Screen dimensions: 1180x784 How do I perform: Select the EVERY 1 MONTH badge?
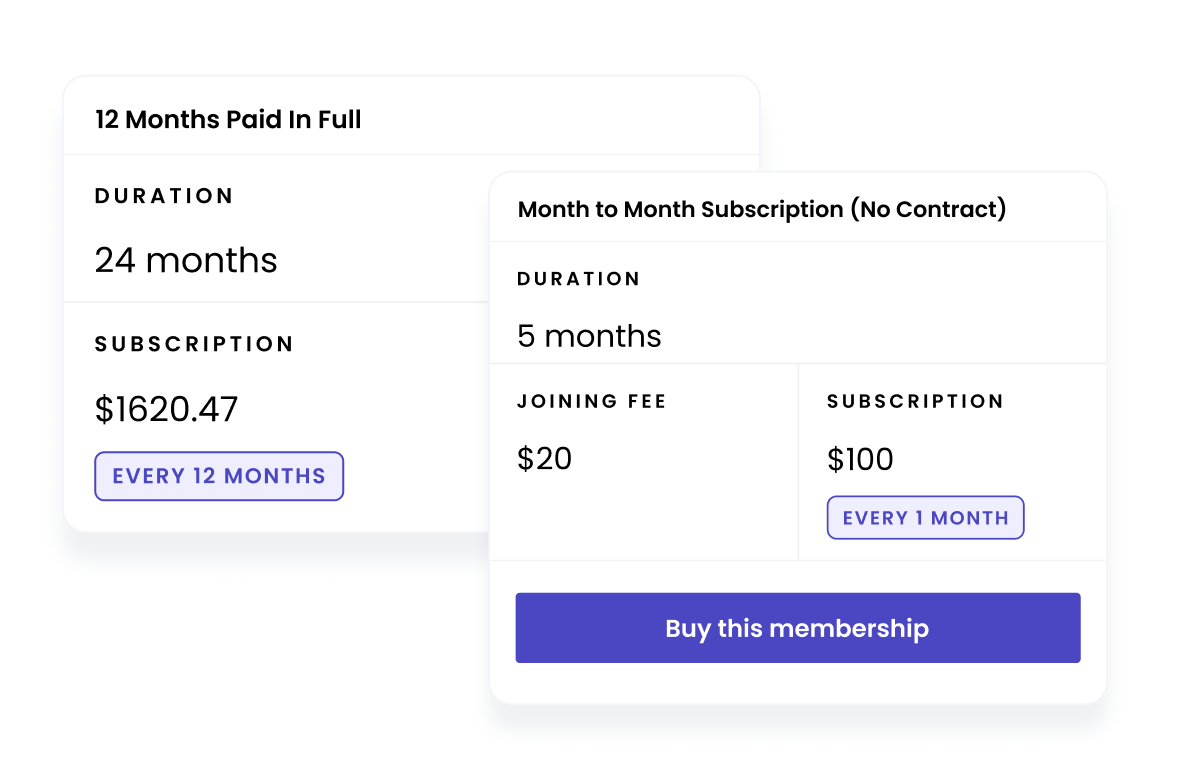925,518
